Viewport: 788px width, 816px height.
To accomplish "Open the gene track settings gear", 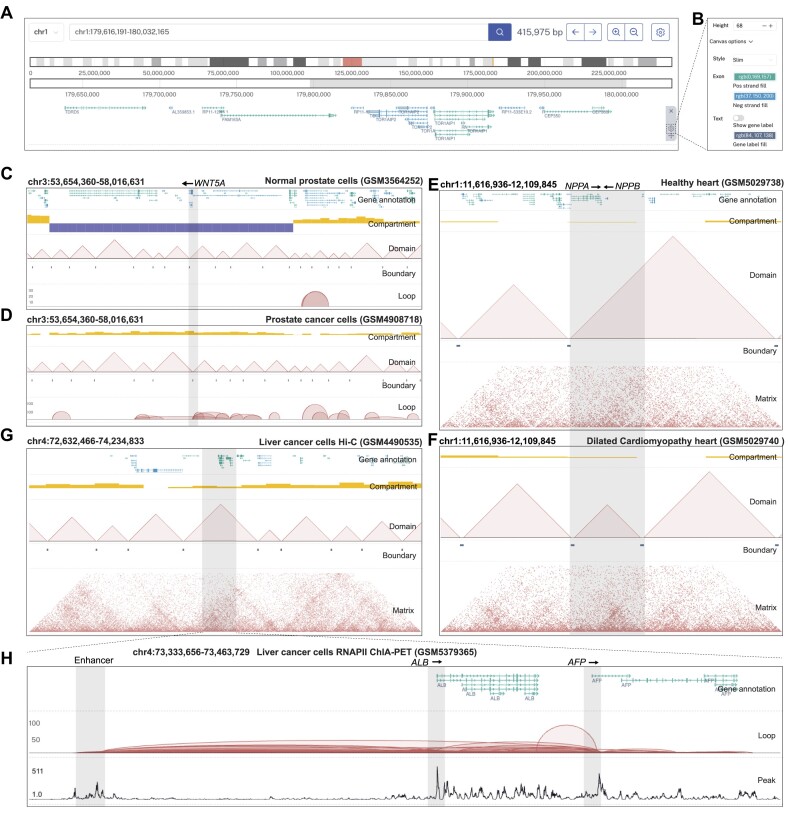I will 671,127.
